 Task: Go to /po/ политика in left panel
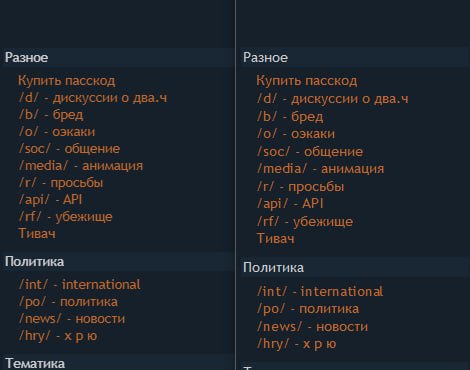point(68,302)
